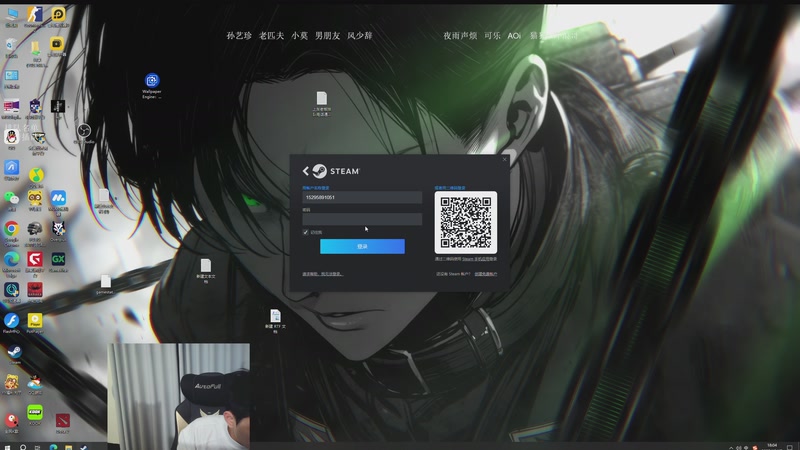Open the Google Chrome desktop icon
Image resolution: width=800 pixels, height=450 pixels.
pyautogui.click(x=11, y=229)
